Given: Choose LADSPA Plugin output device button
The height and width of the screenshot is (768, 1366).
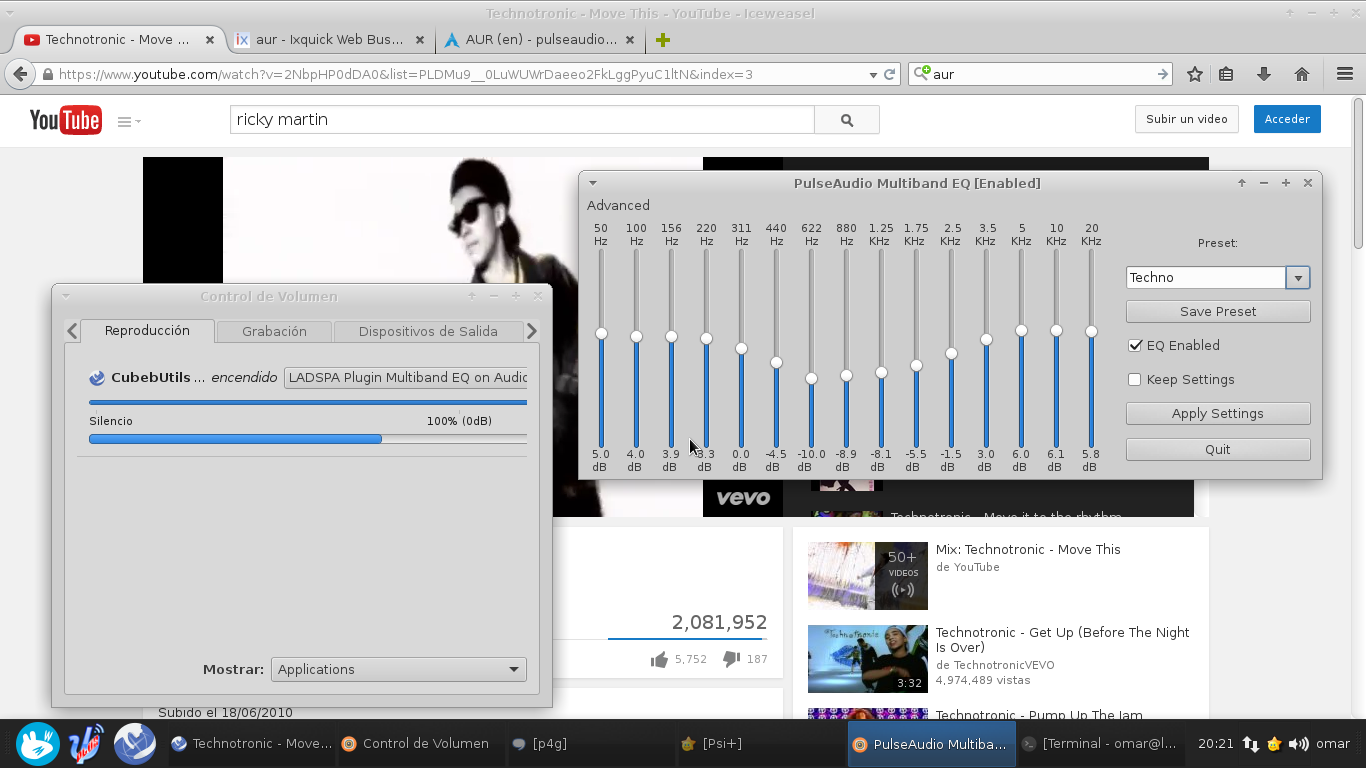Looking at the screenshot, I should coord(406,377).
